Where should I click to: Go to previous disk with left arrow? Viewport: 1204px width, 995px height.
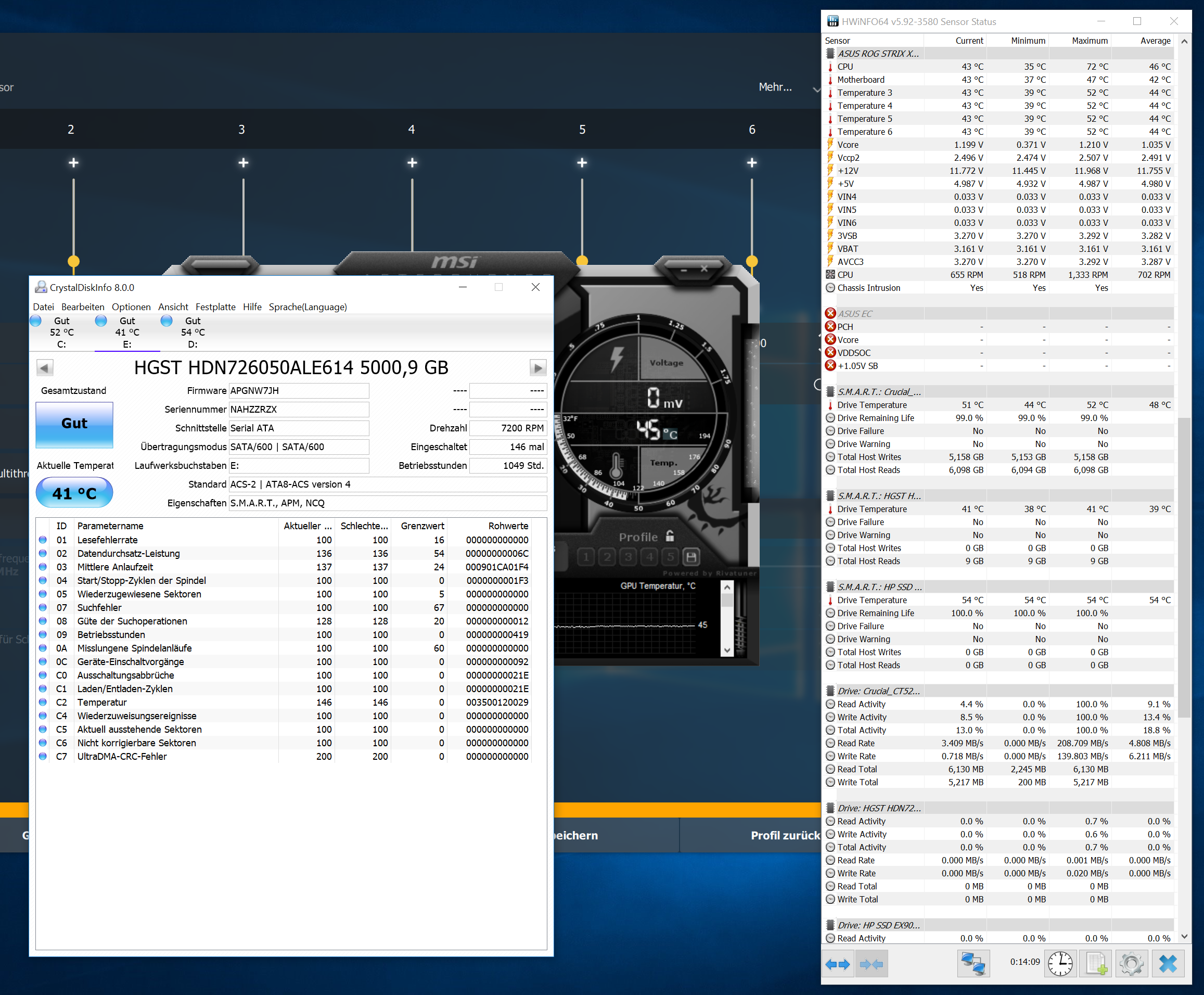(x=45, y=368)
